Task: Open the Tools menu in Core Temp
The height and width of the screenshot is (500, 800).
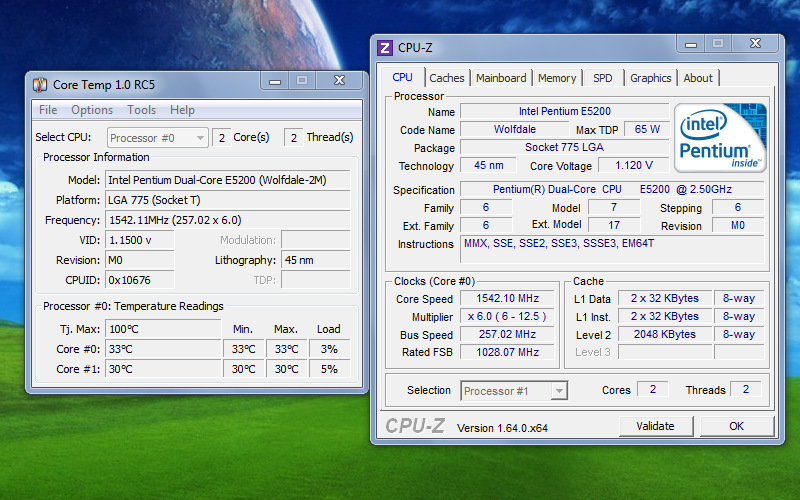Action: [141, 110]
